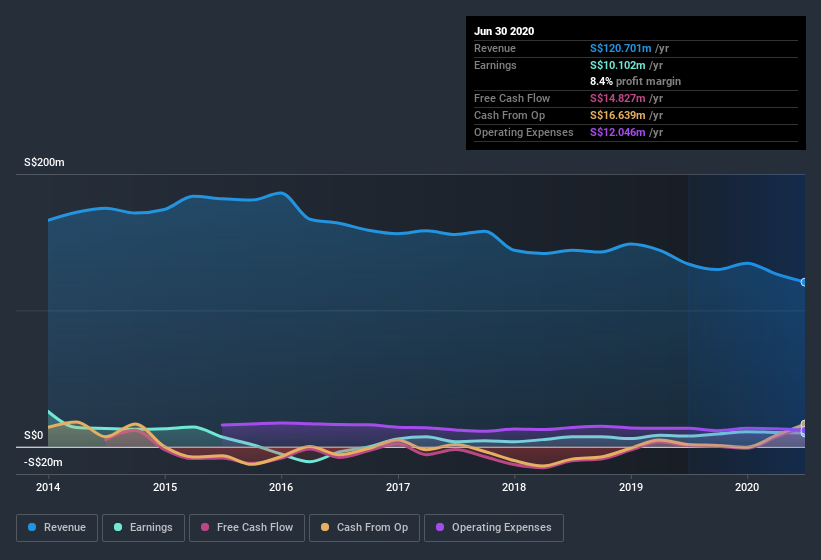Select the 2020 x-axis label
The width and height of the screenshot is (821, 560).
click(x=747, y=487)
